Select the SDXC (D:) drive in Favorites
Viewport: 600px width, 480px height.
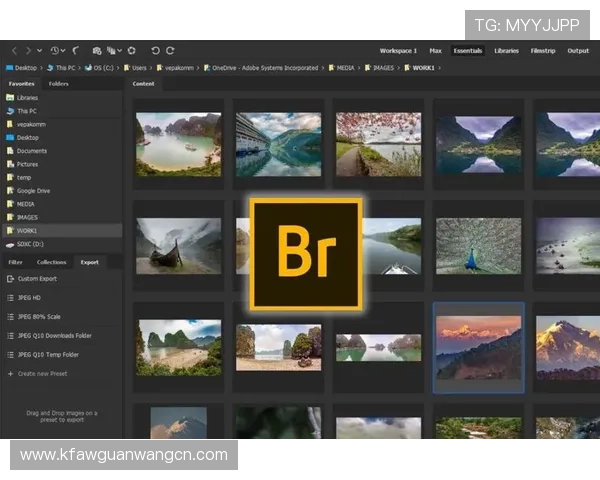[29, 243]
